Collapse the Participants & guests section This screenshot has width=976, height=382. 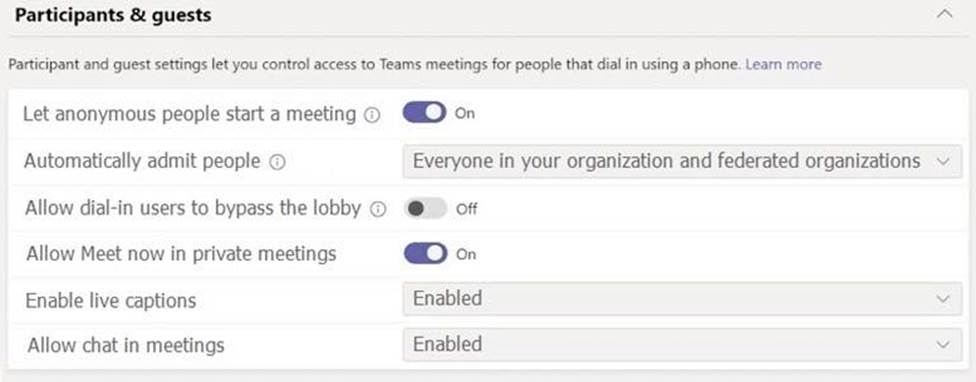click(945, 14)
